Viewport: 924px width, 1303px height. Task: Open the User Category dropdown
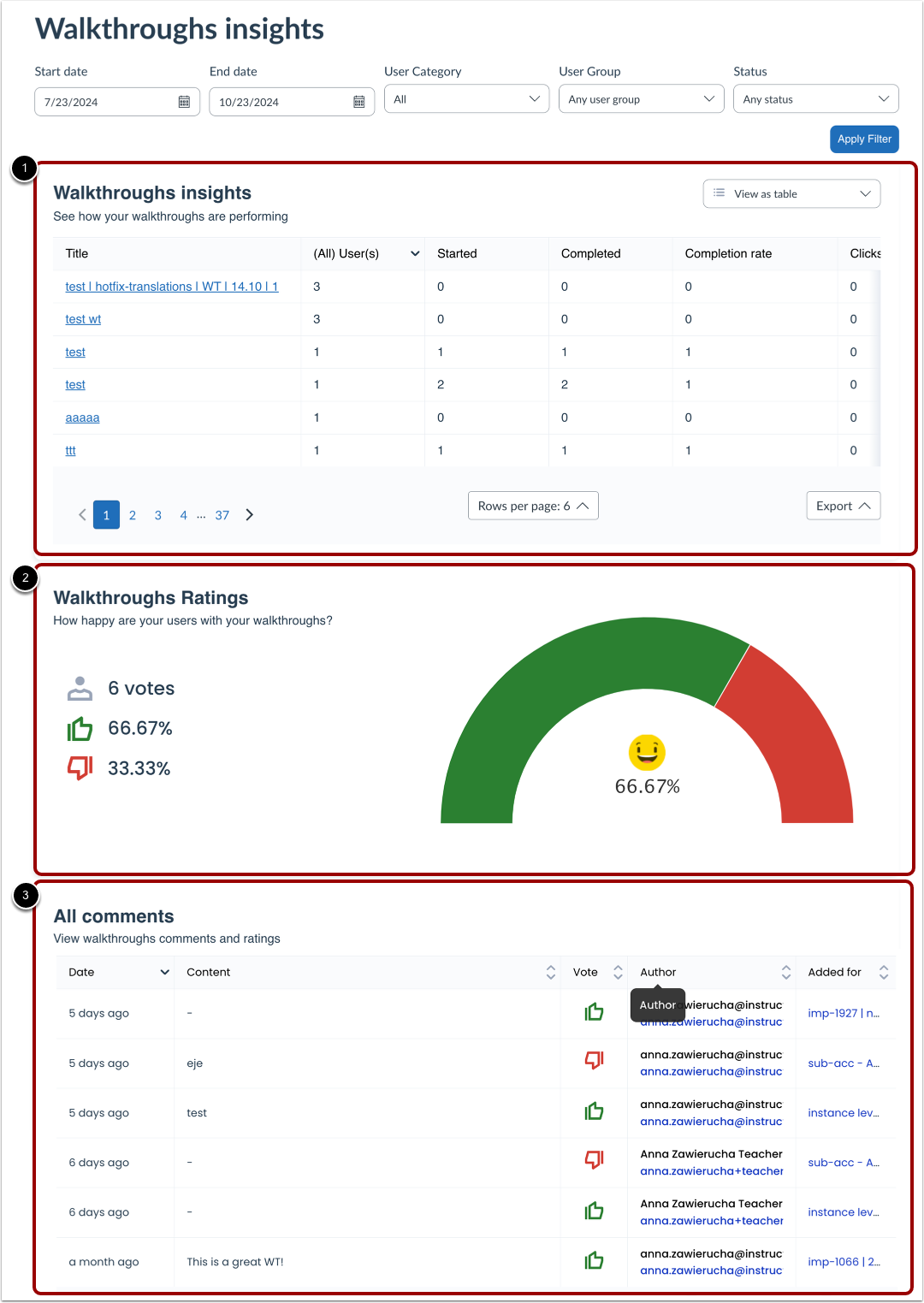coord(466,98)
